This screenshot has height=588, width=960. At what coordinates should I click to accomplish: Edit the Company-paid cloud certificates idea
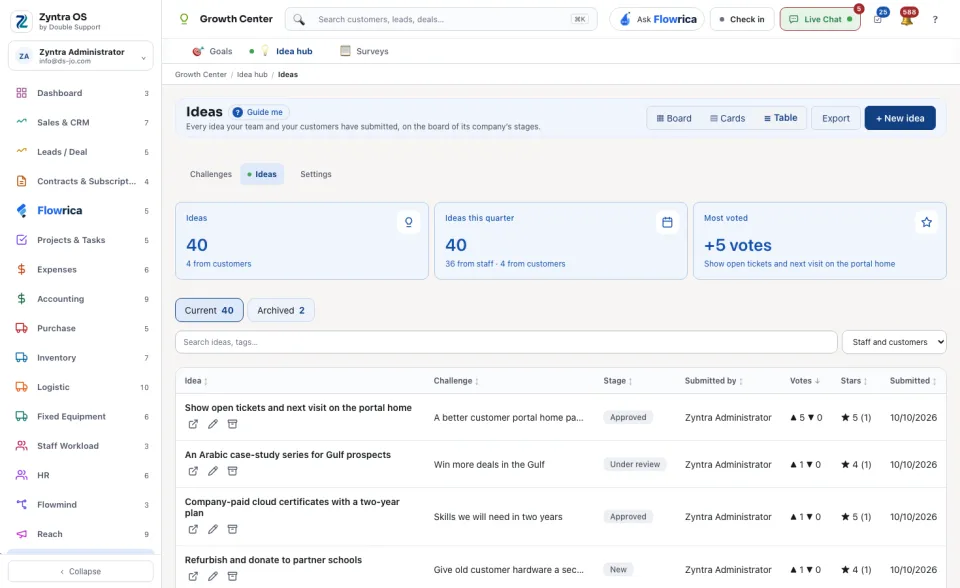212,529
